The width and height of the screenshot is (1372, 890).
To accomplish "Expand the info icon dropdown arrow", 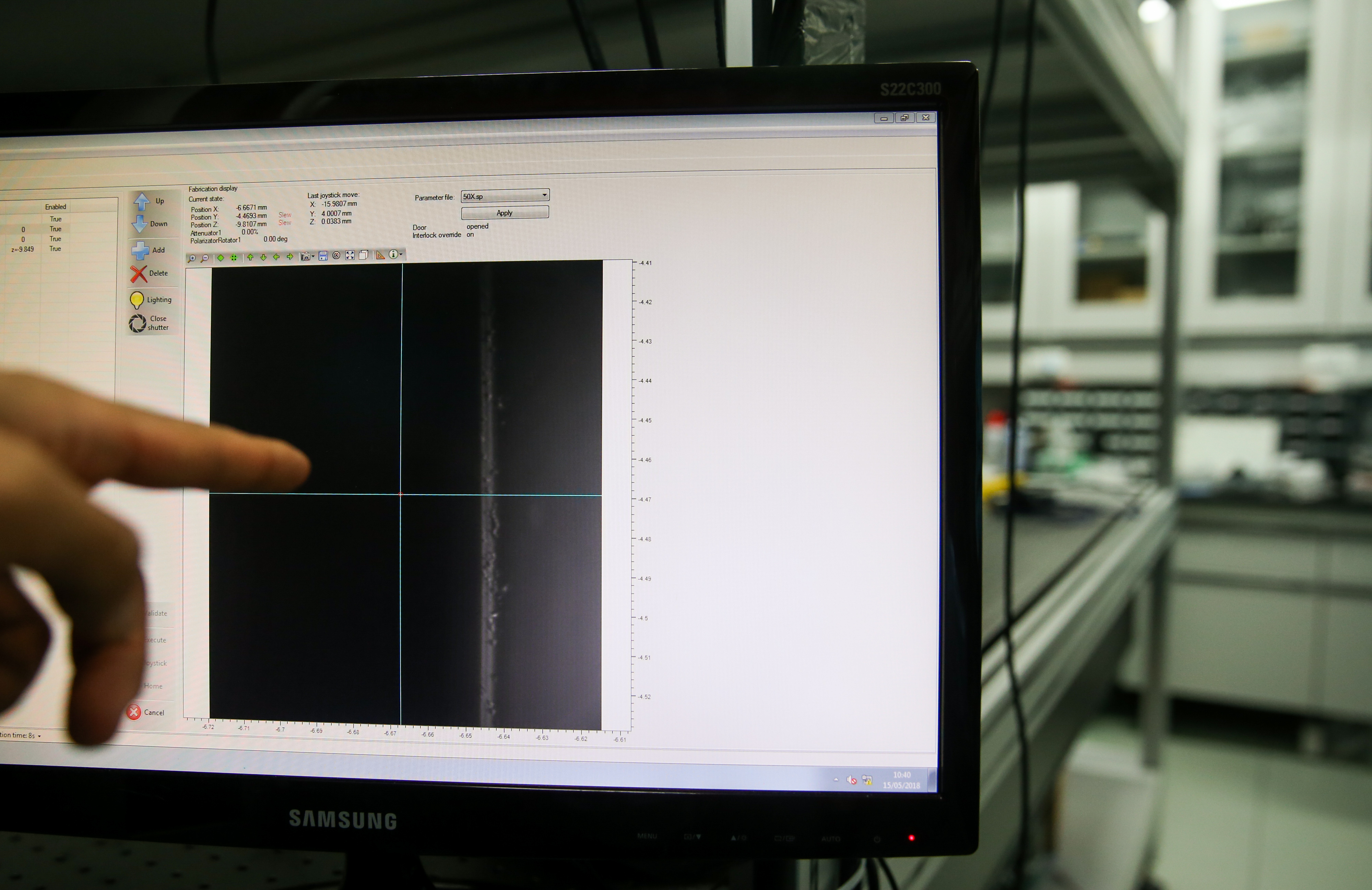I will point(401,254).
